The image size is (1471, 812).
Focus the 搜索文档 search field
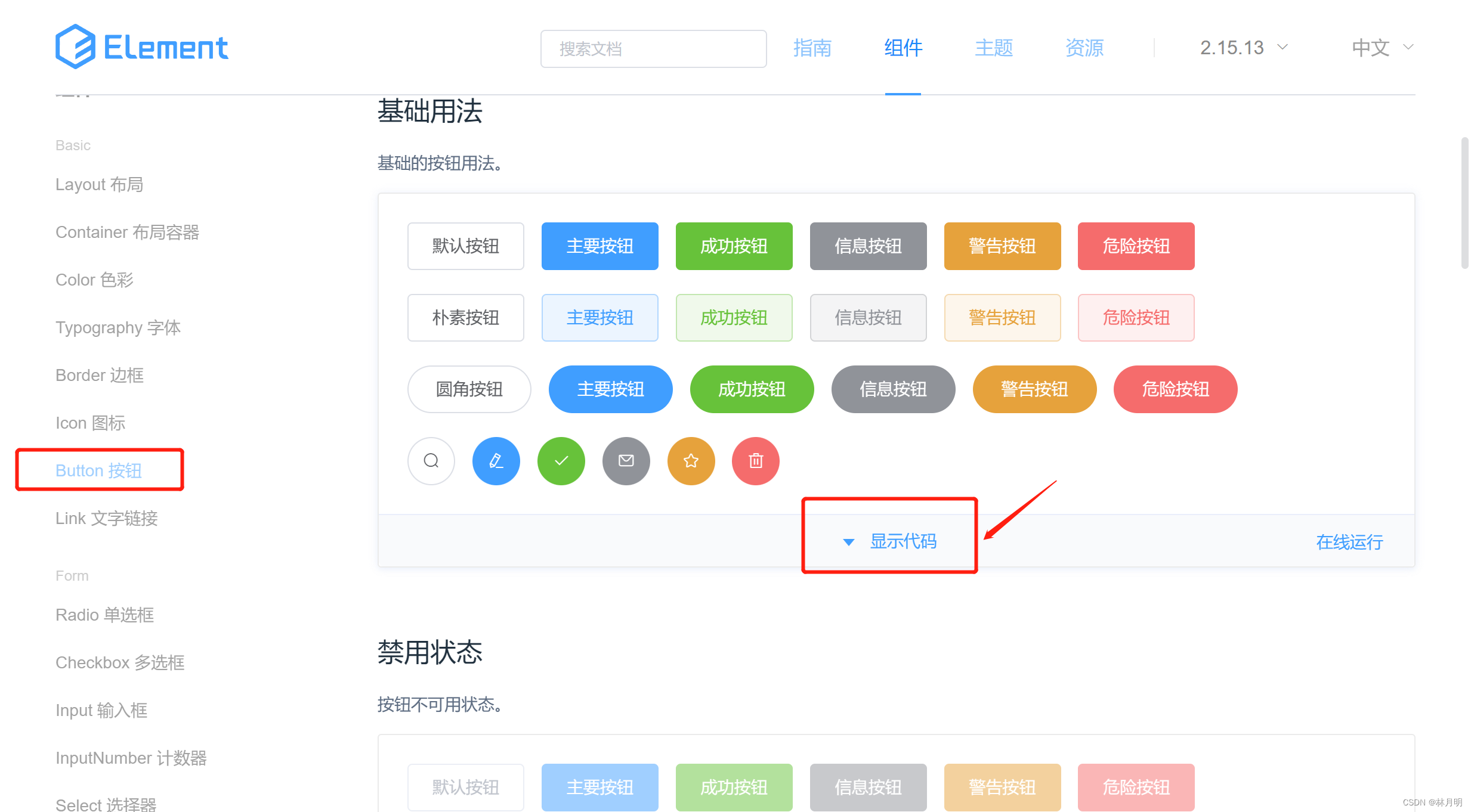653,49
